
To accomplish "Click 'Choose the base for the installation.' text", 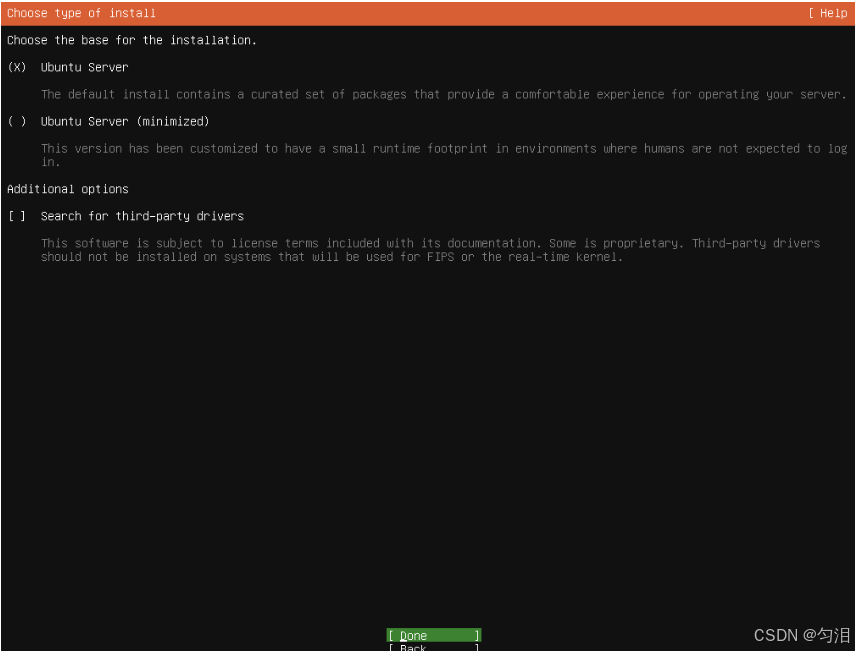I will pos(131,40).
